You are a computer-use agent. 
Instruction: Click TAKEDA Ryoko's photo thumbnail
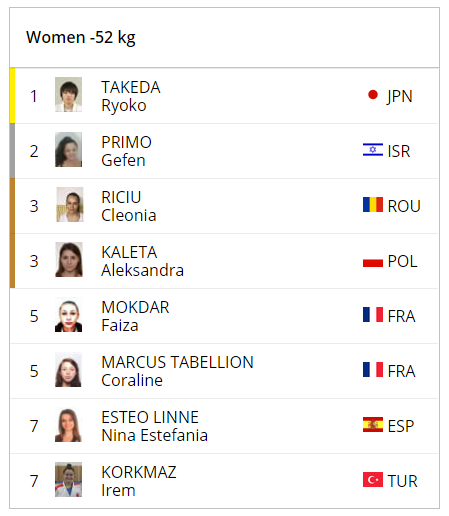68,95
